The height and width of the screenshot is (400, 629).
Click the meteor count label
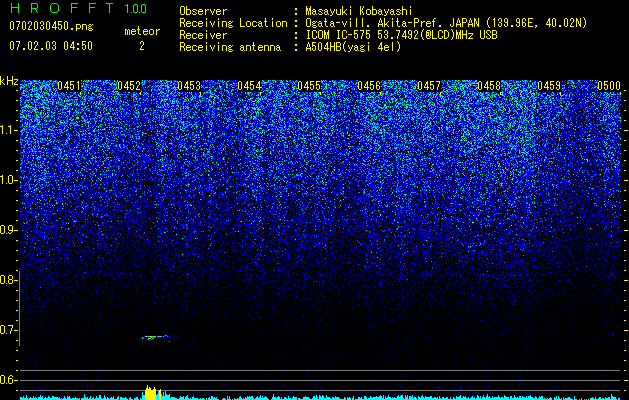point(142,31)
